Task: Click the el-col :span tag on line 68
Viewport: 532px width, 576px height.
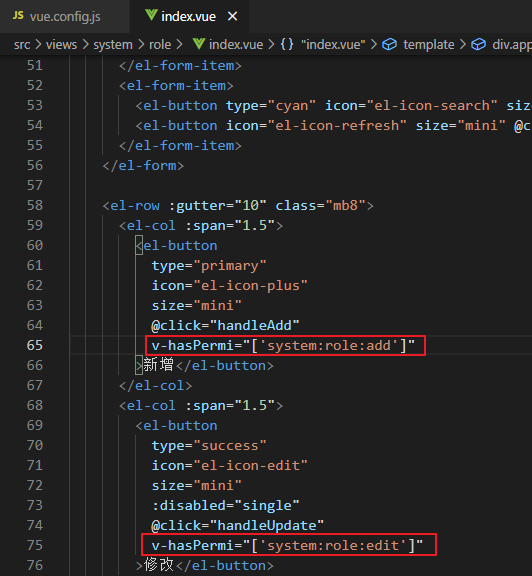Action: (201, 406)
